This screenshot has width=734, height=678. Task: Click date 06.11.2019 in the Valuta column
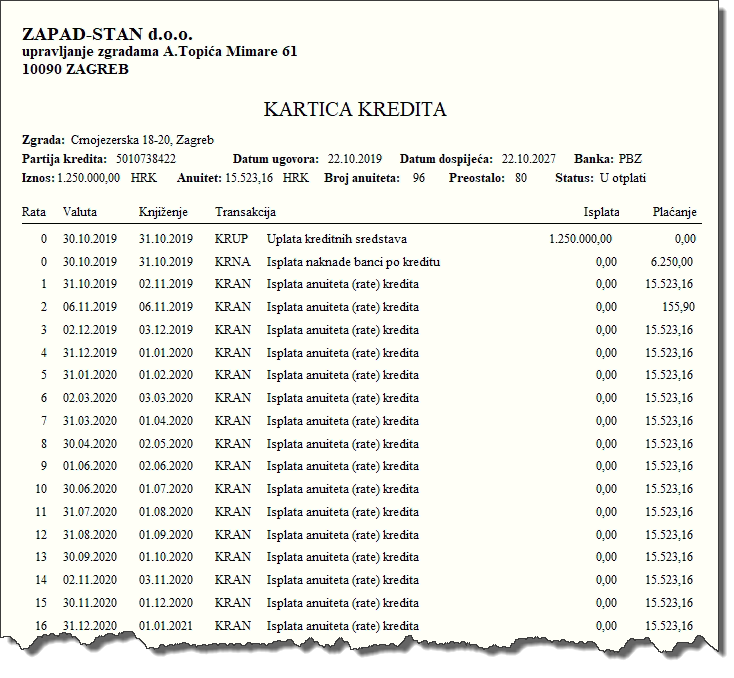90,307
